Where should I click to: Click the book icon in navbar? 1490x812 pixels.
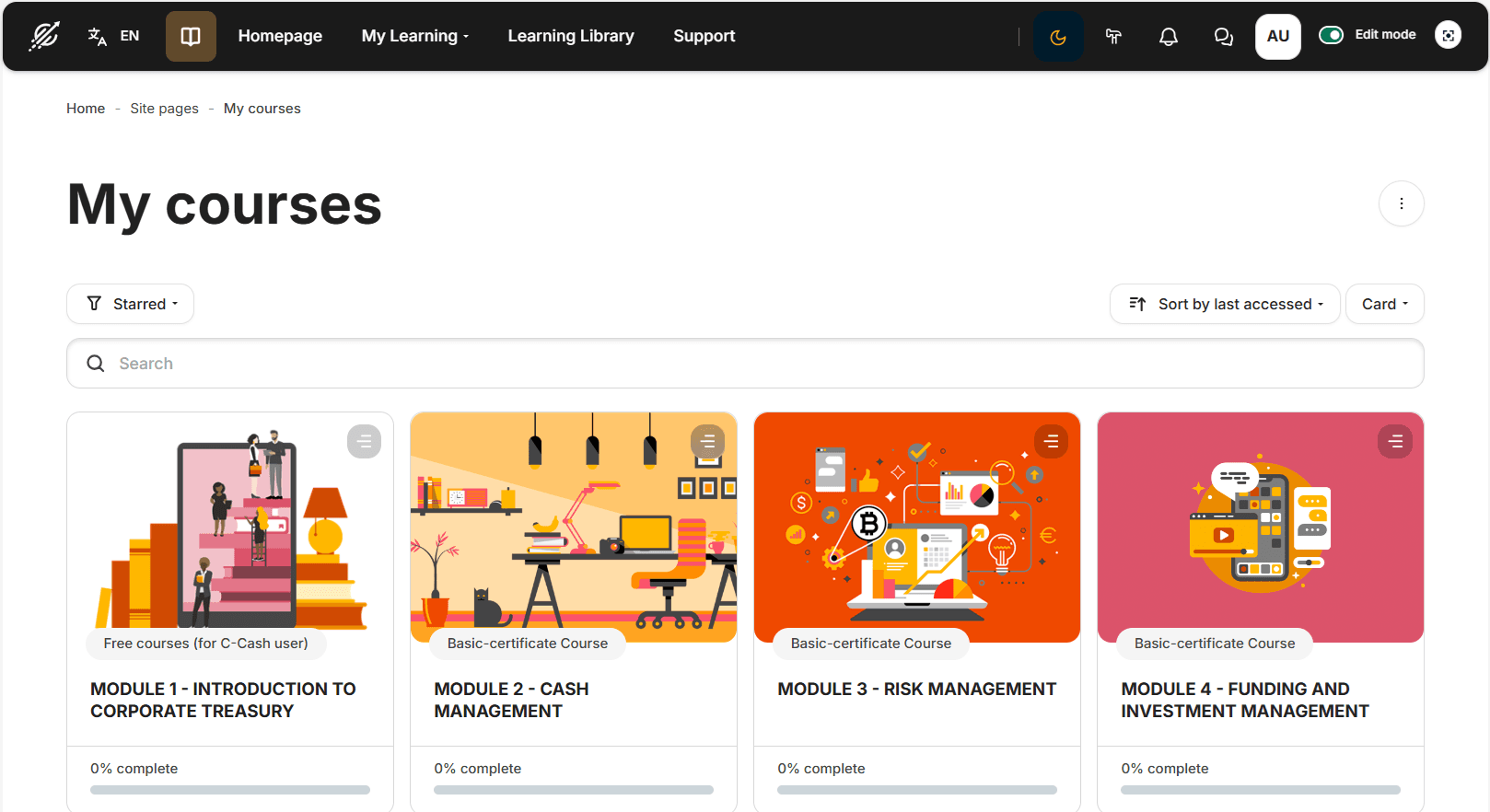tap(191, 36)
